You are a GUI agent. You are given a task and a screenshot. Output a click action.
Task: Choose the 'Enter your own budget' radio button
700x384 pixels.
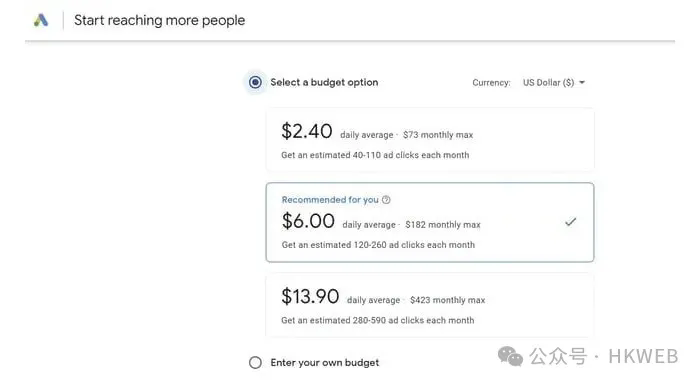coord(255,363)
